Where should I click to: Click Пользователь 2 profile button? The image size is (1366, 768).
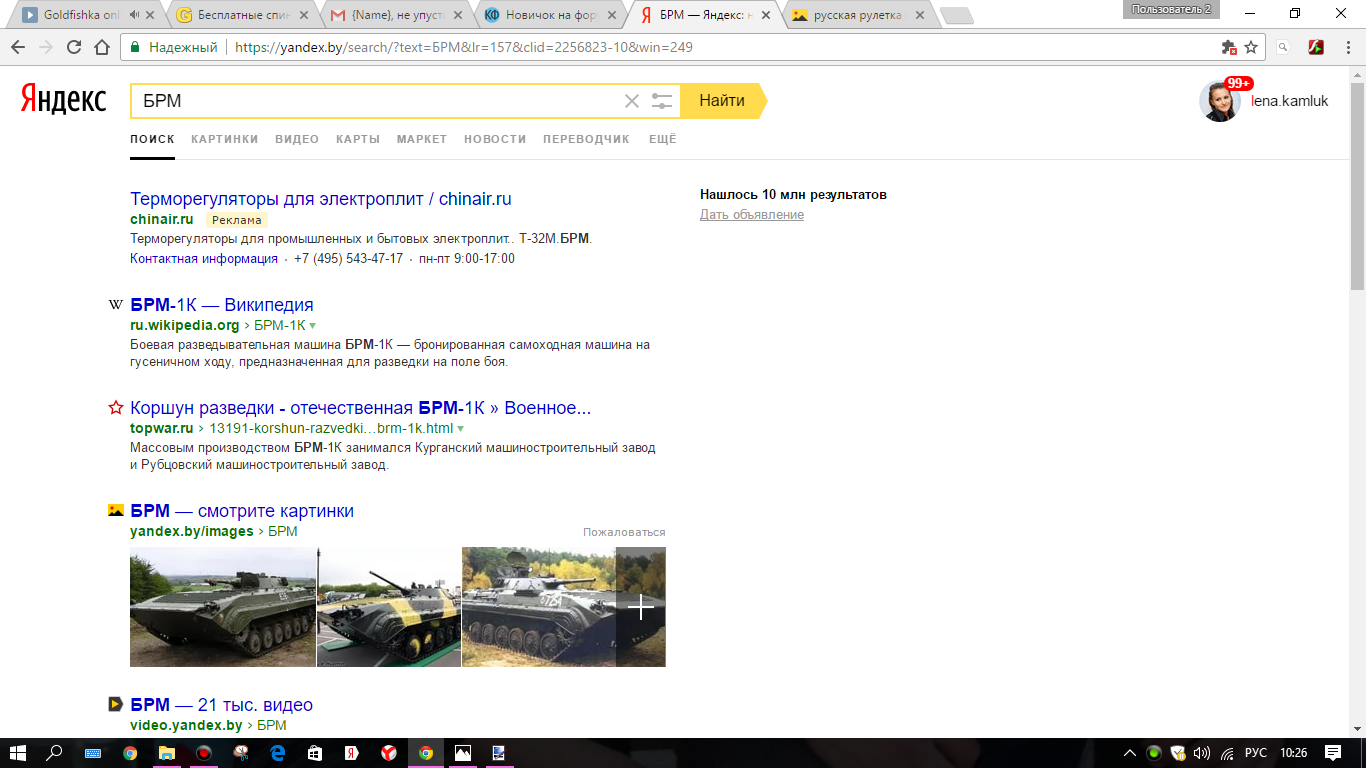(x=1171, y=9)
